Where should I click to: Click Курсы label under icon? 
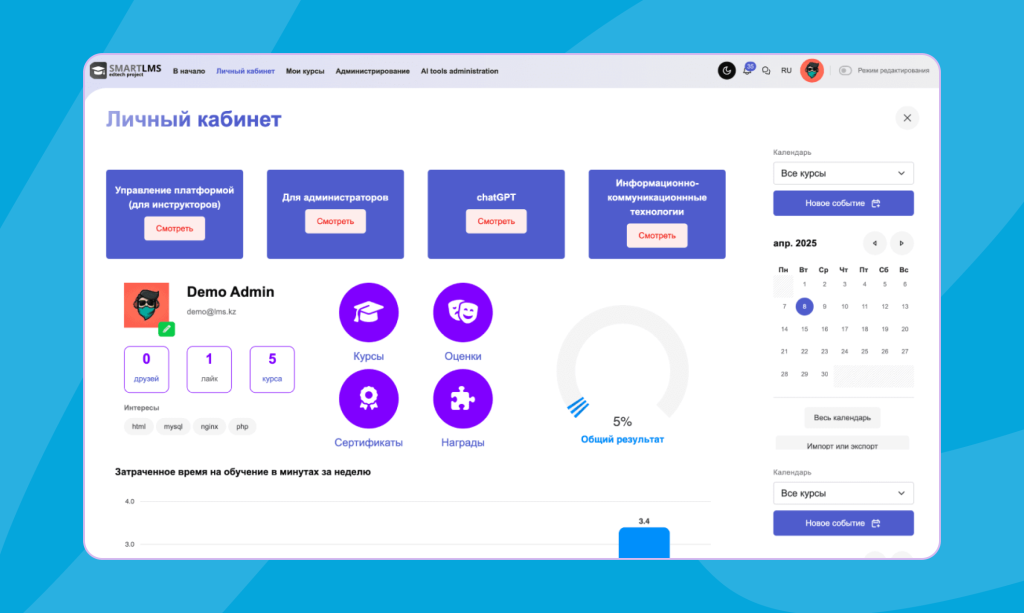pos(368,356)
